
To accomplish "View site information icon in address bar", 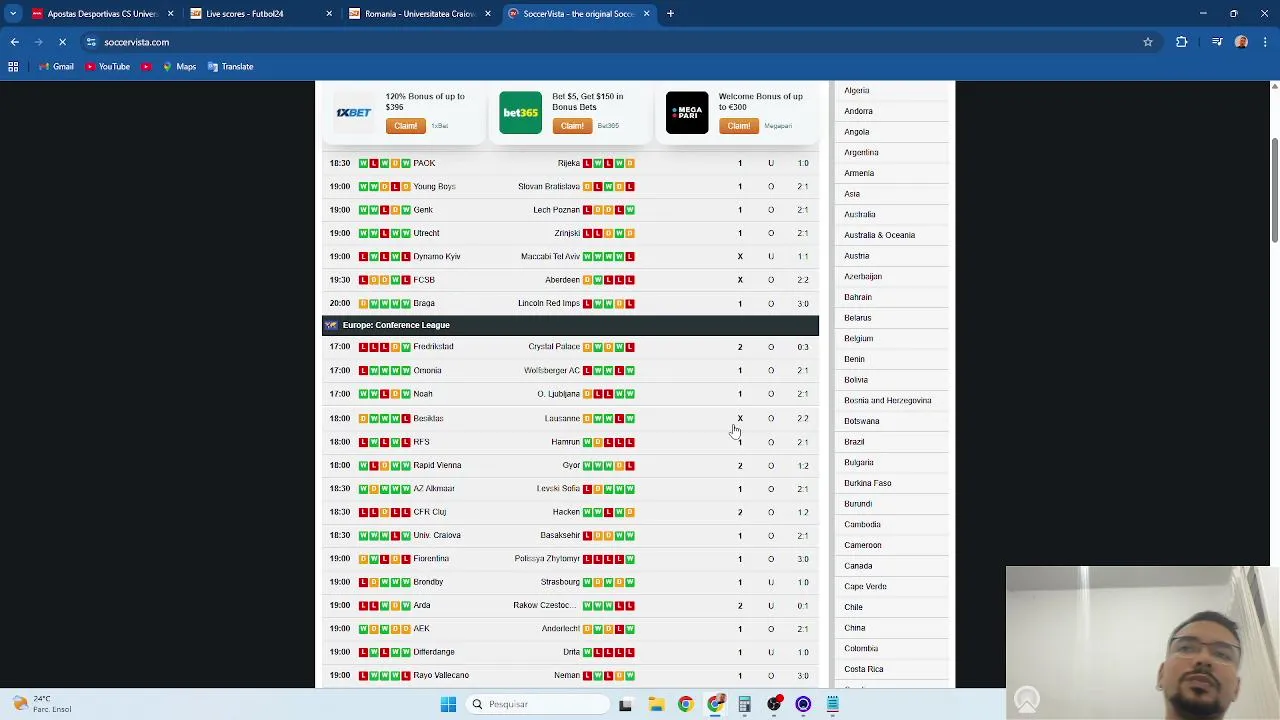I will pyautogui.click(x=91, y=42).
